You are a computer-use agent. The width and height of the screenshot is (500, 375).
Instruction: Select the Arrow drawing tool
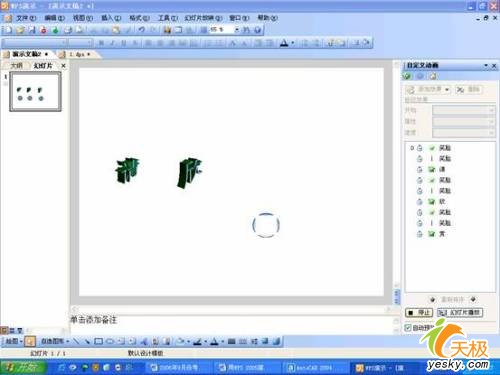[87, 341]
